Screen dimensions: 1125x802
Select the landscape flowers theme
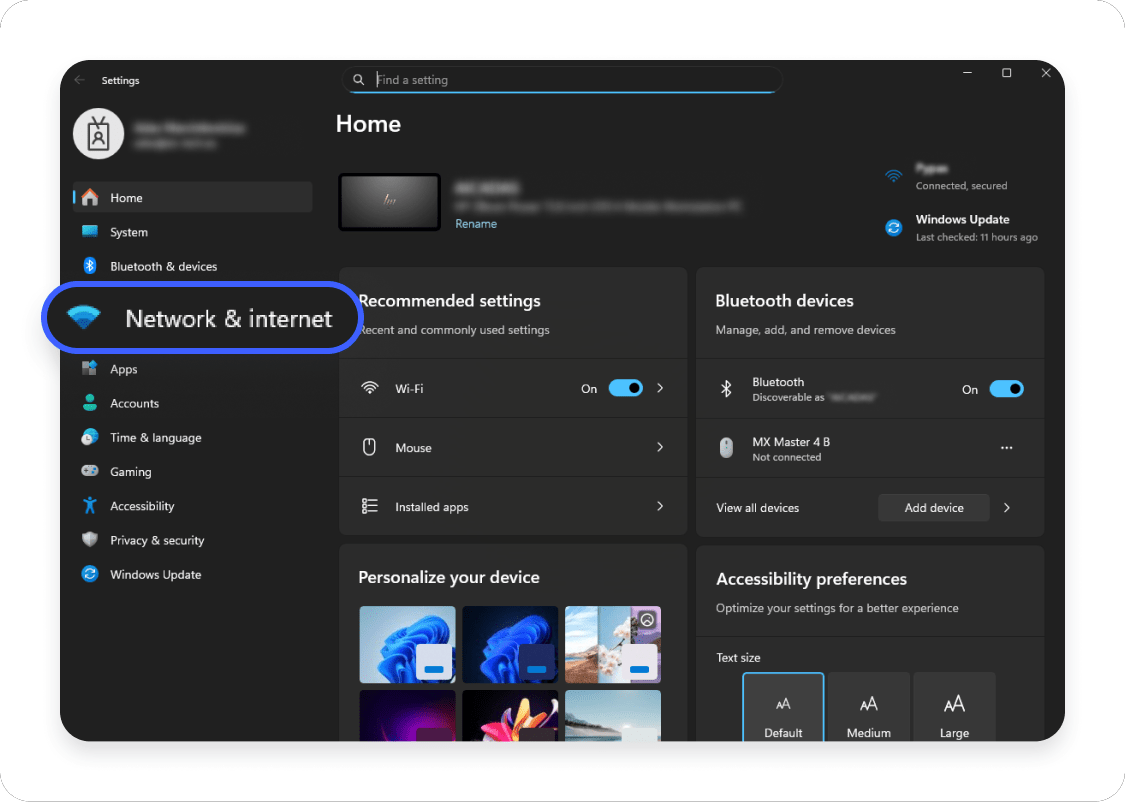click(x=613, y=644)
